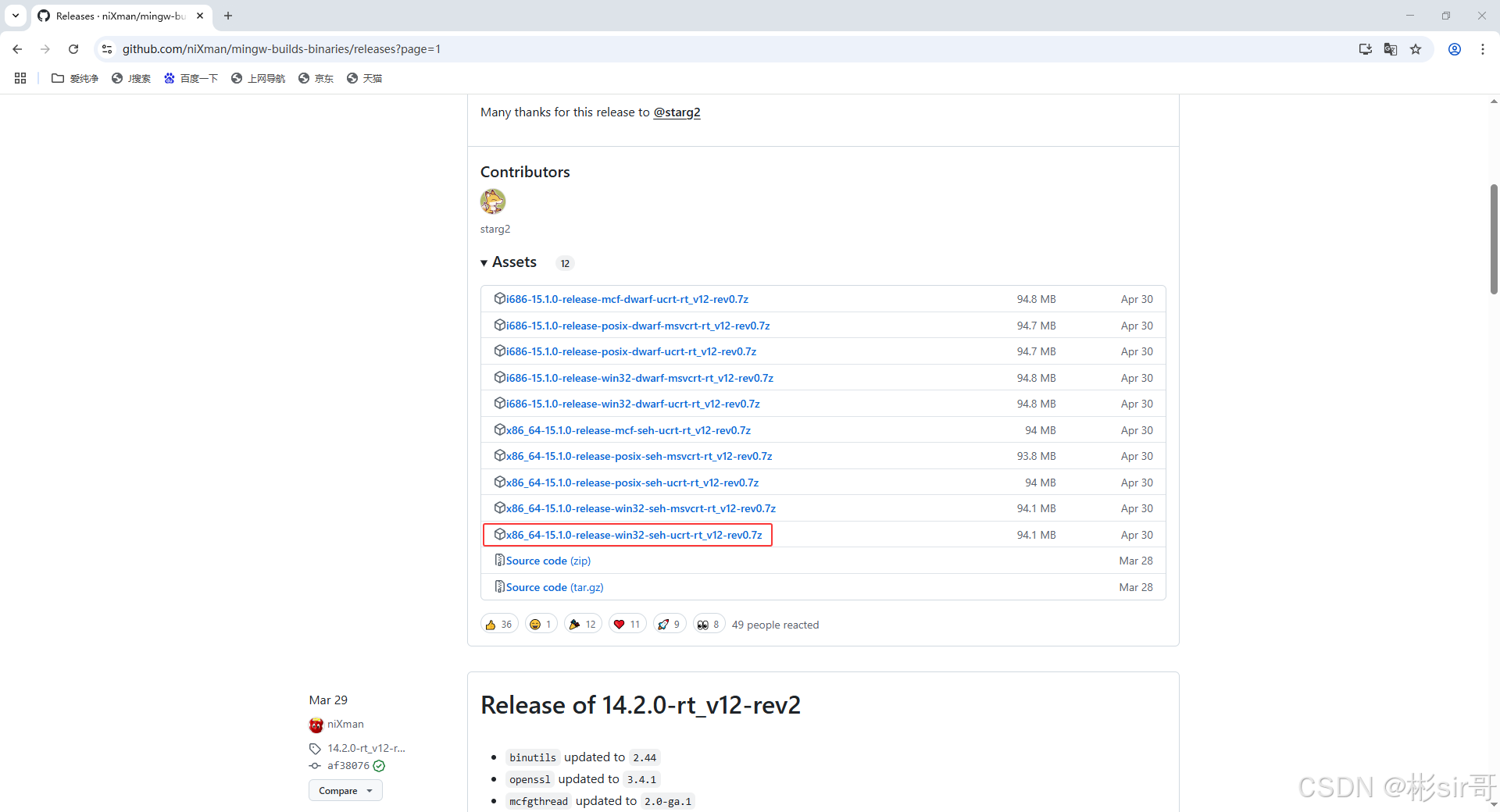
Task: Toggle the heart reaction with 11
Action: tap(627, 624)
